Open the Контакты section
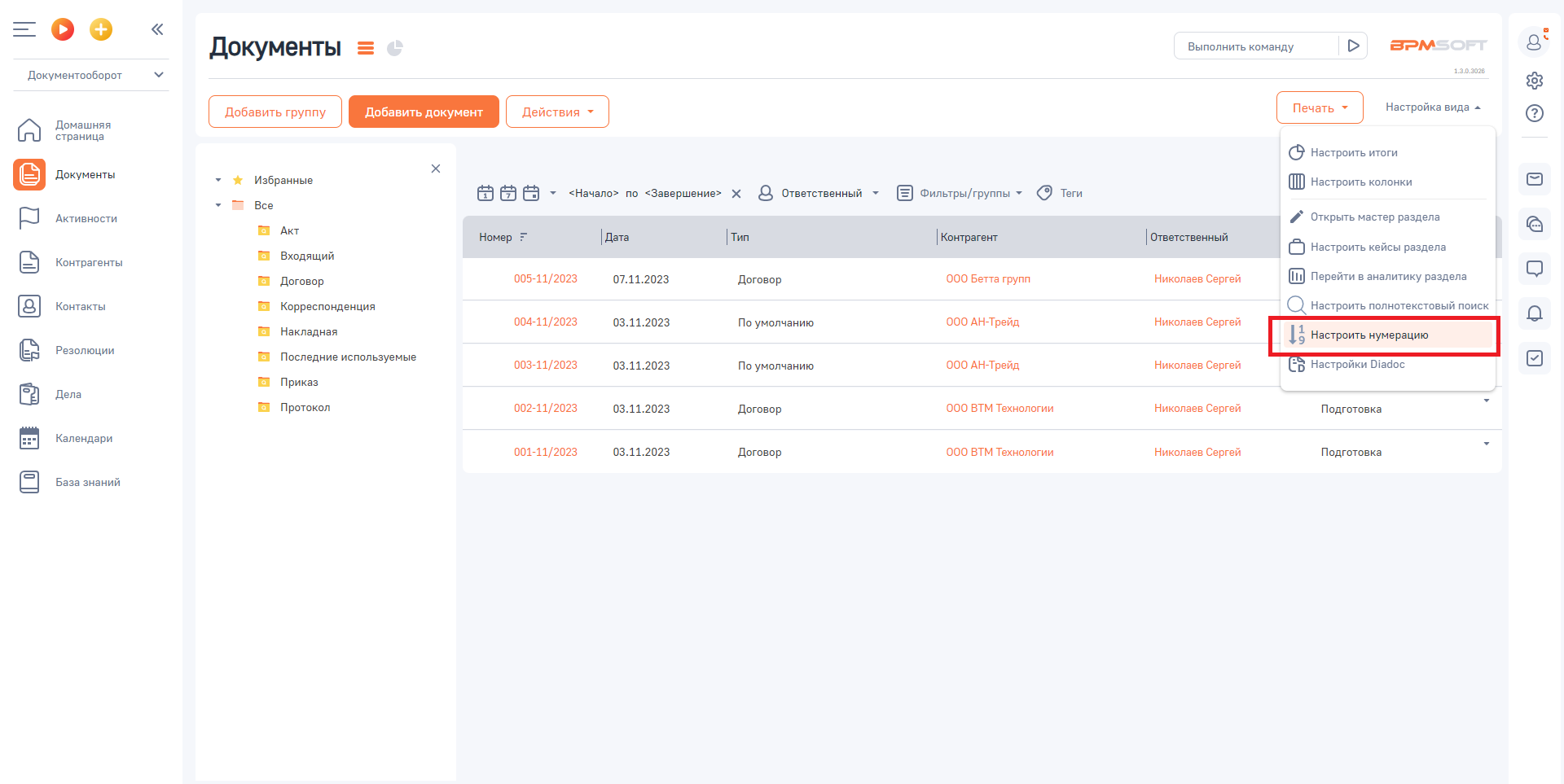The image size is (1564, 784). (x=63, y=306)
